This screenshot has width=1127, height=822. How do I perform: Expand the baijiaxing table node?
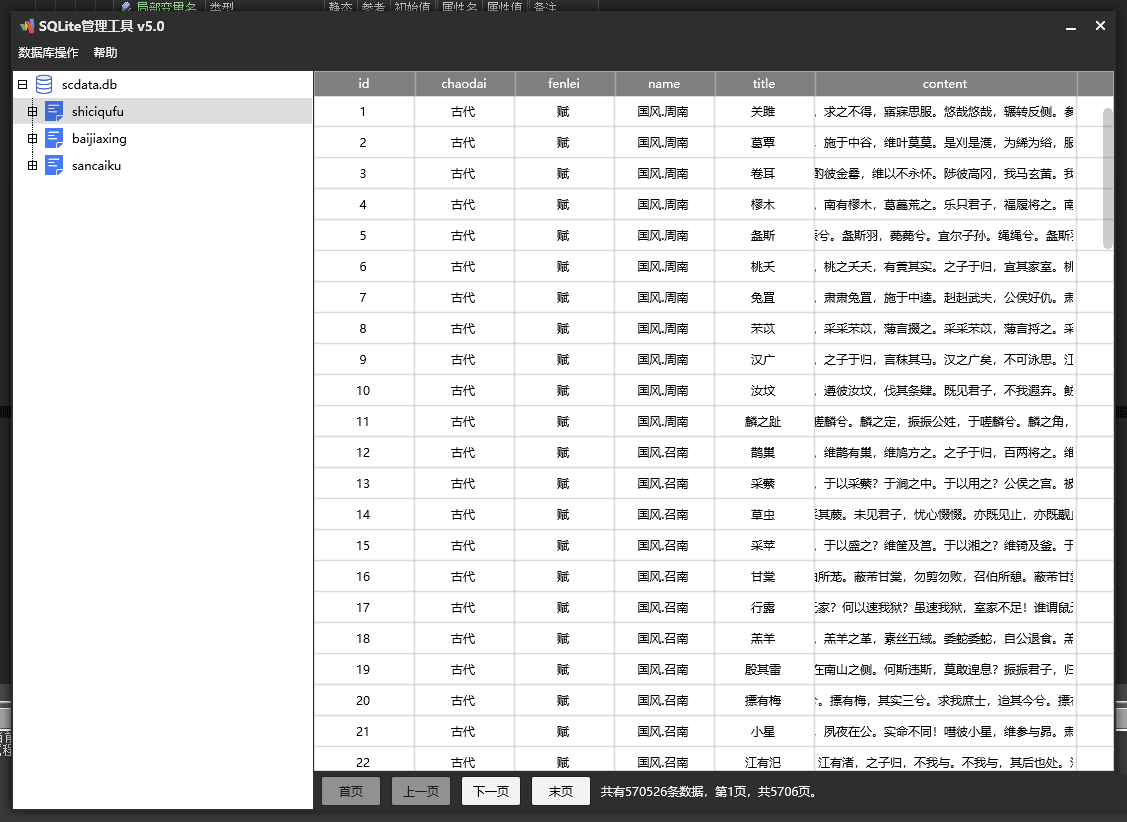click(x=34, y=138)
